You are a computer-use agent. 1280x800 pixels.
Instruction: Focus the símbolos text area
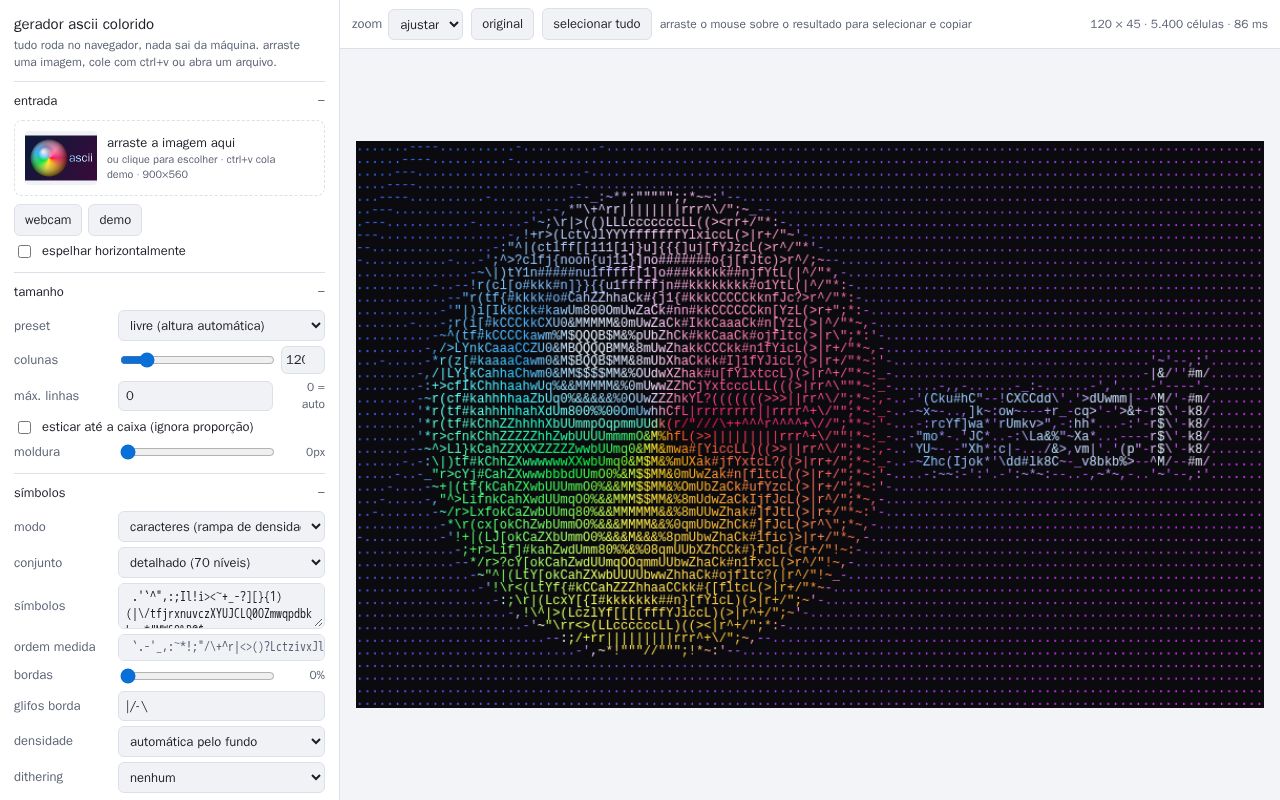(x=221, y=606)
